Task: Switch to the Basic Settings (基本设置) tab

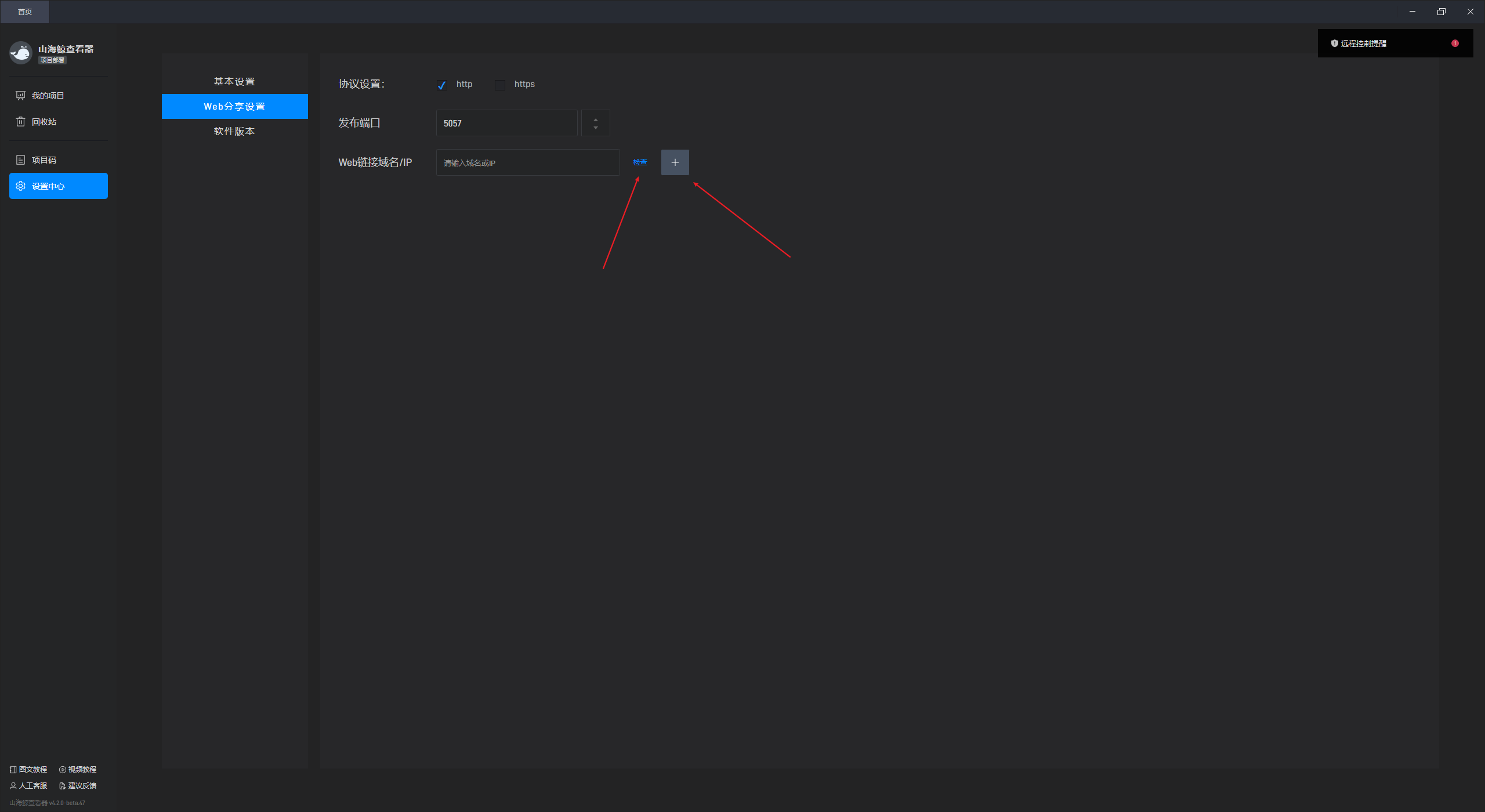Action: [234, 82]
